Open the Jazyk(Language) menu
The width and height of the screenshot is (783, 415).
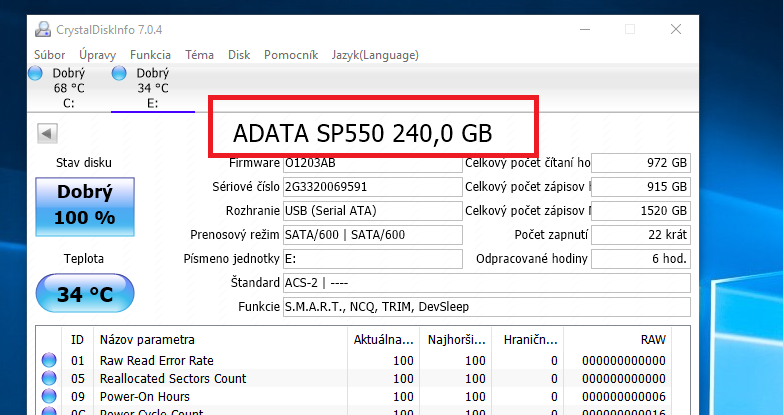(x=375, y=55)
